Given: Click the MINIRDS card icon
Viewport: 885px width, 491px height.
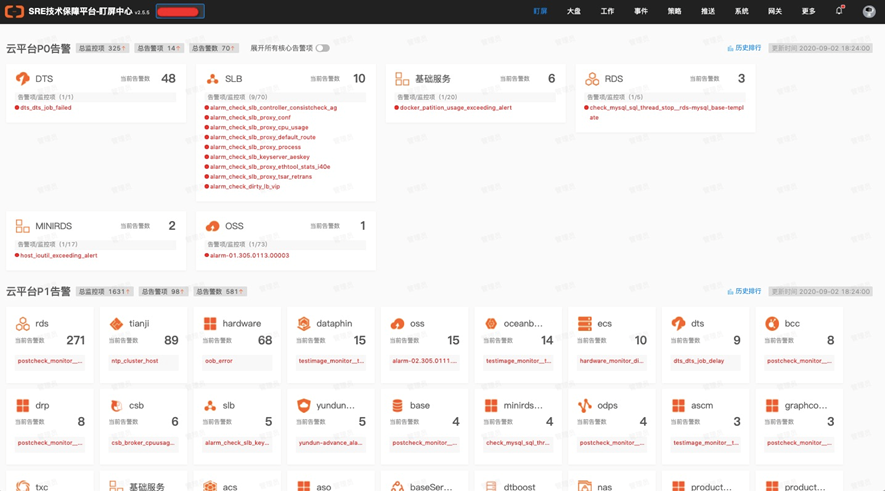Looking at the screenshot, I should pos(23,226).
